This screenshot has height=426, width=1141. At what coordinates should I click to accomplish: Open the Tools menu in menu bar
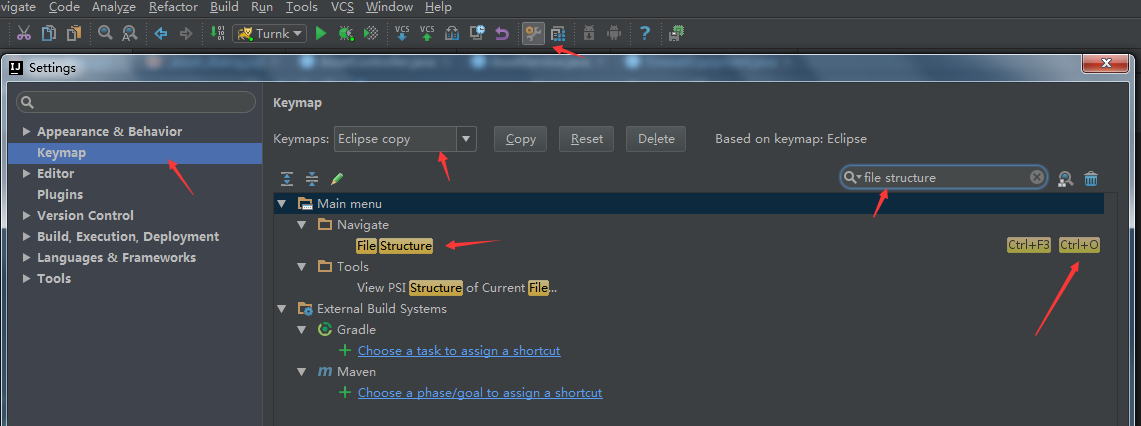(301, 7)
